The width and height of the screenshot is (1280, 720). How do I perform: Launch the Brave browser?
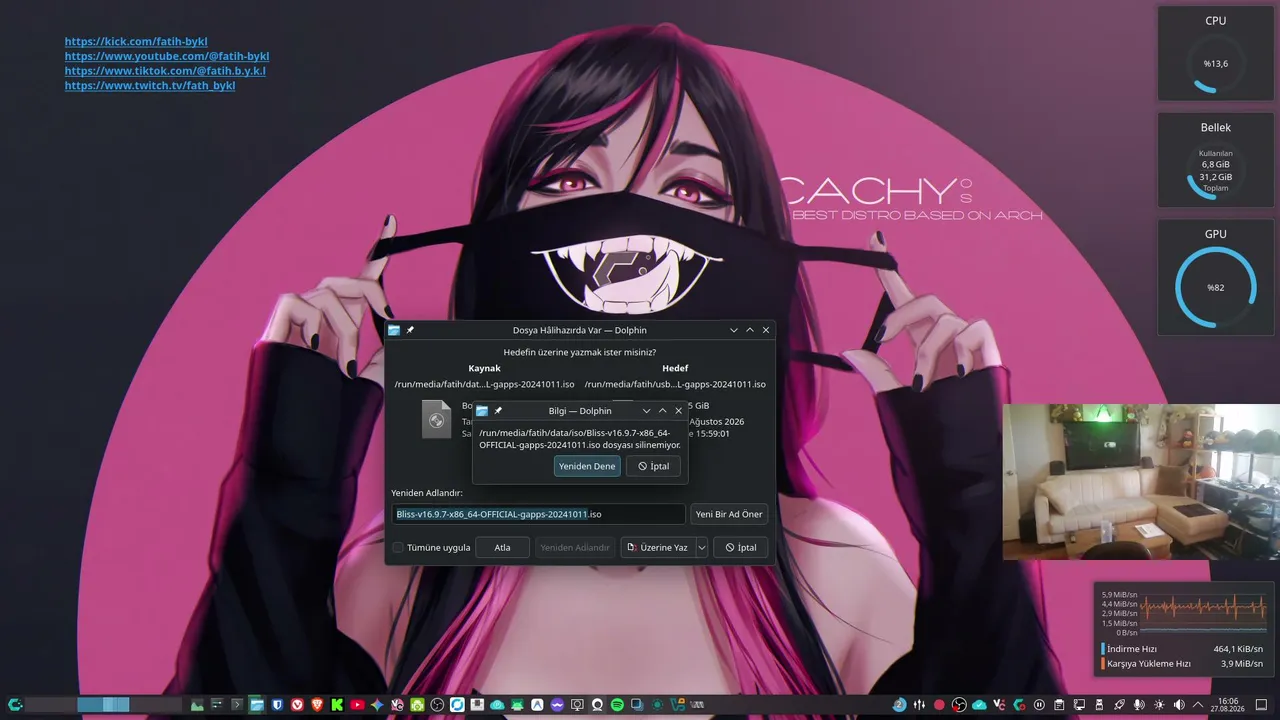tap(318, 705)
